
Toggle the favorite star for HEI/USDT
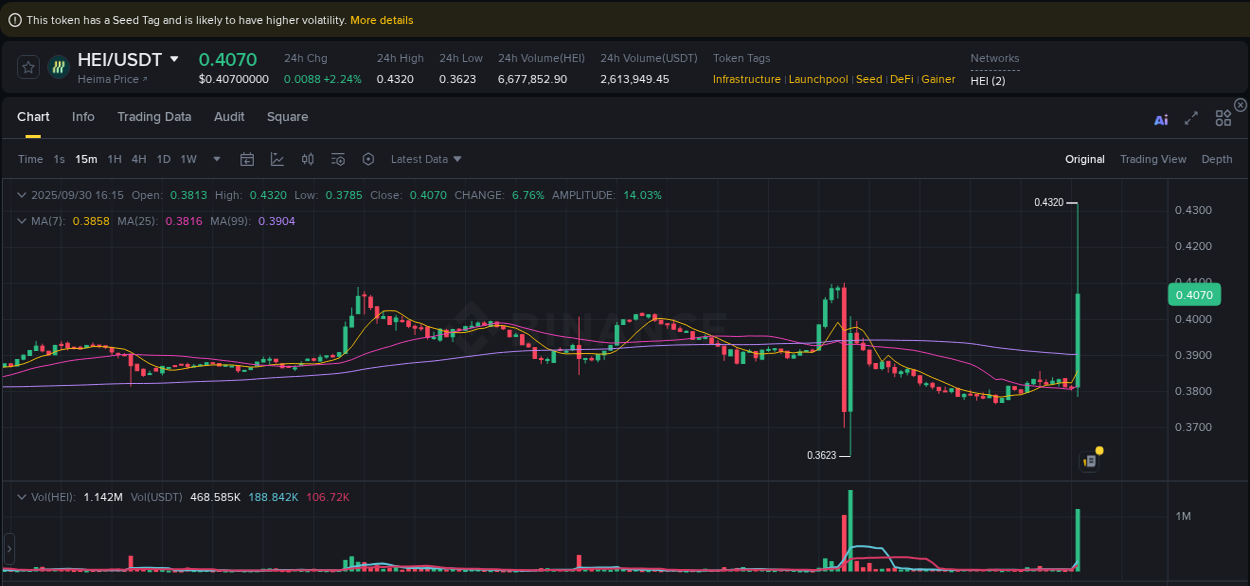pyautogui.click(x=28, y=67)
